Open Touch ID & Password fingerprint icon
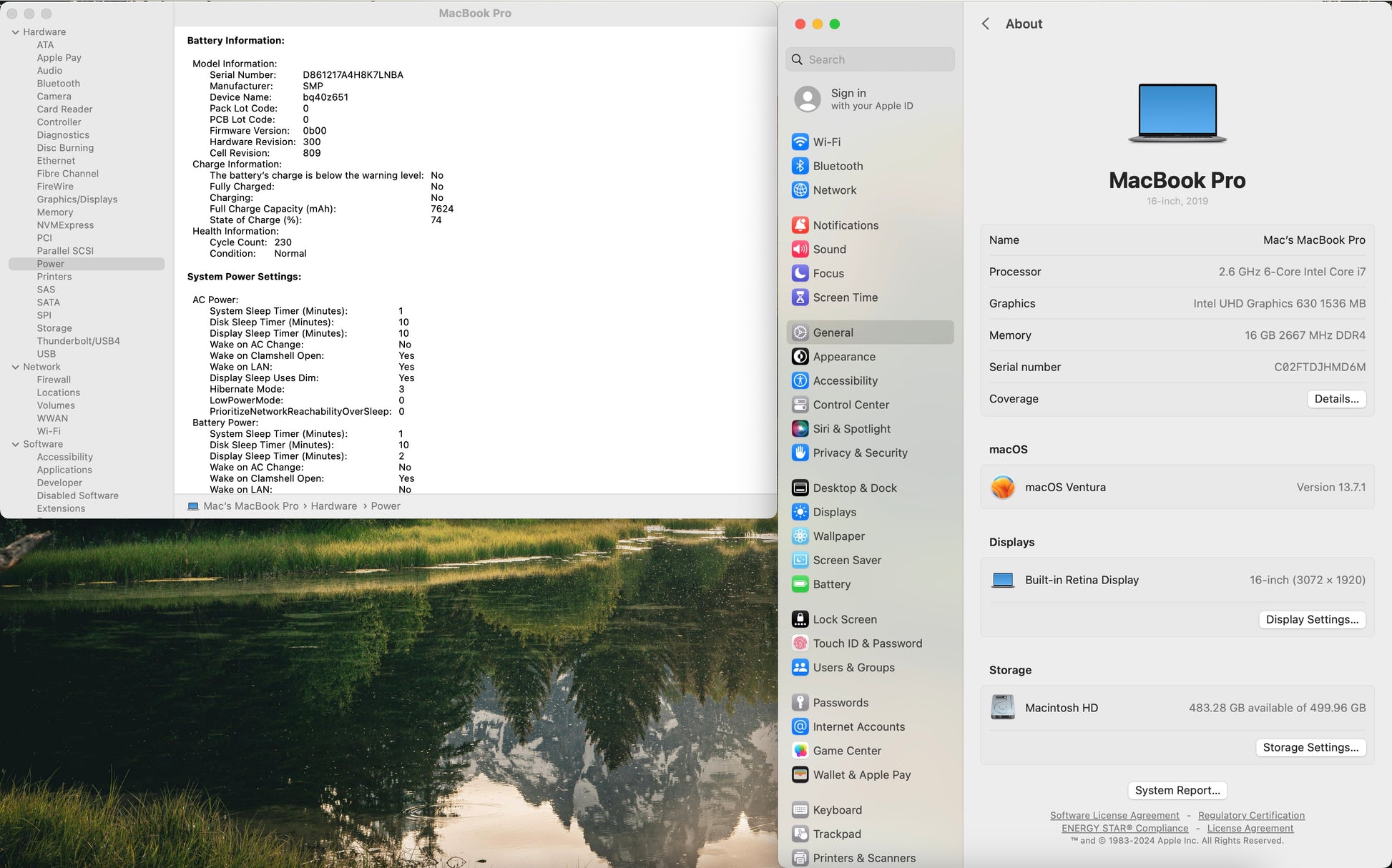The width and height of the screenshot is (1392, 868). point(800,643)
